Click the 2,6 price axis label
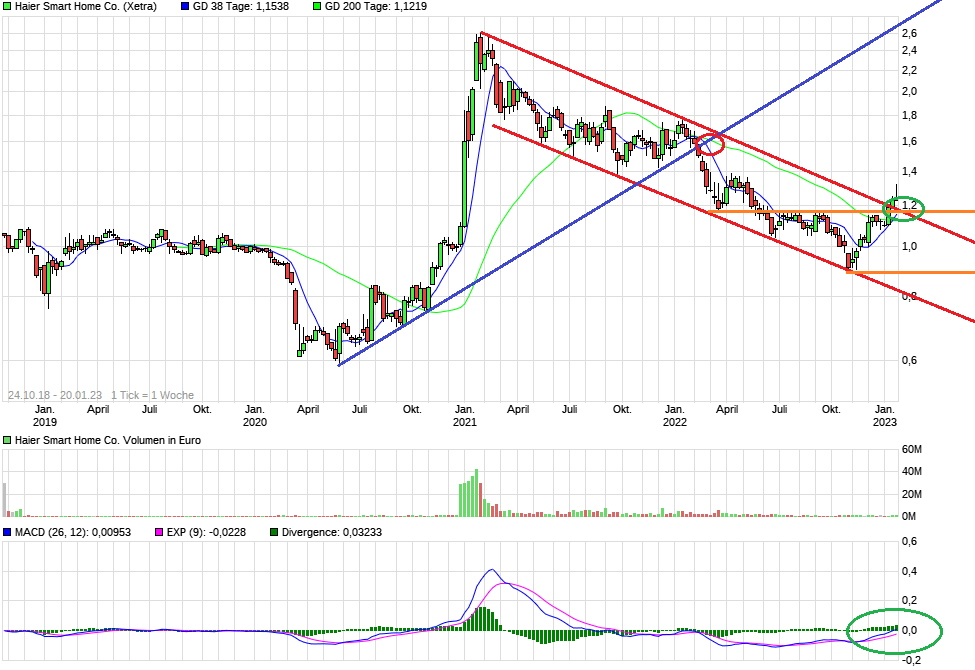The image size is (975, 670). pos(909,33)
